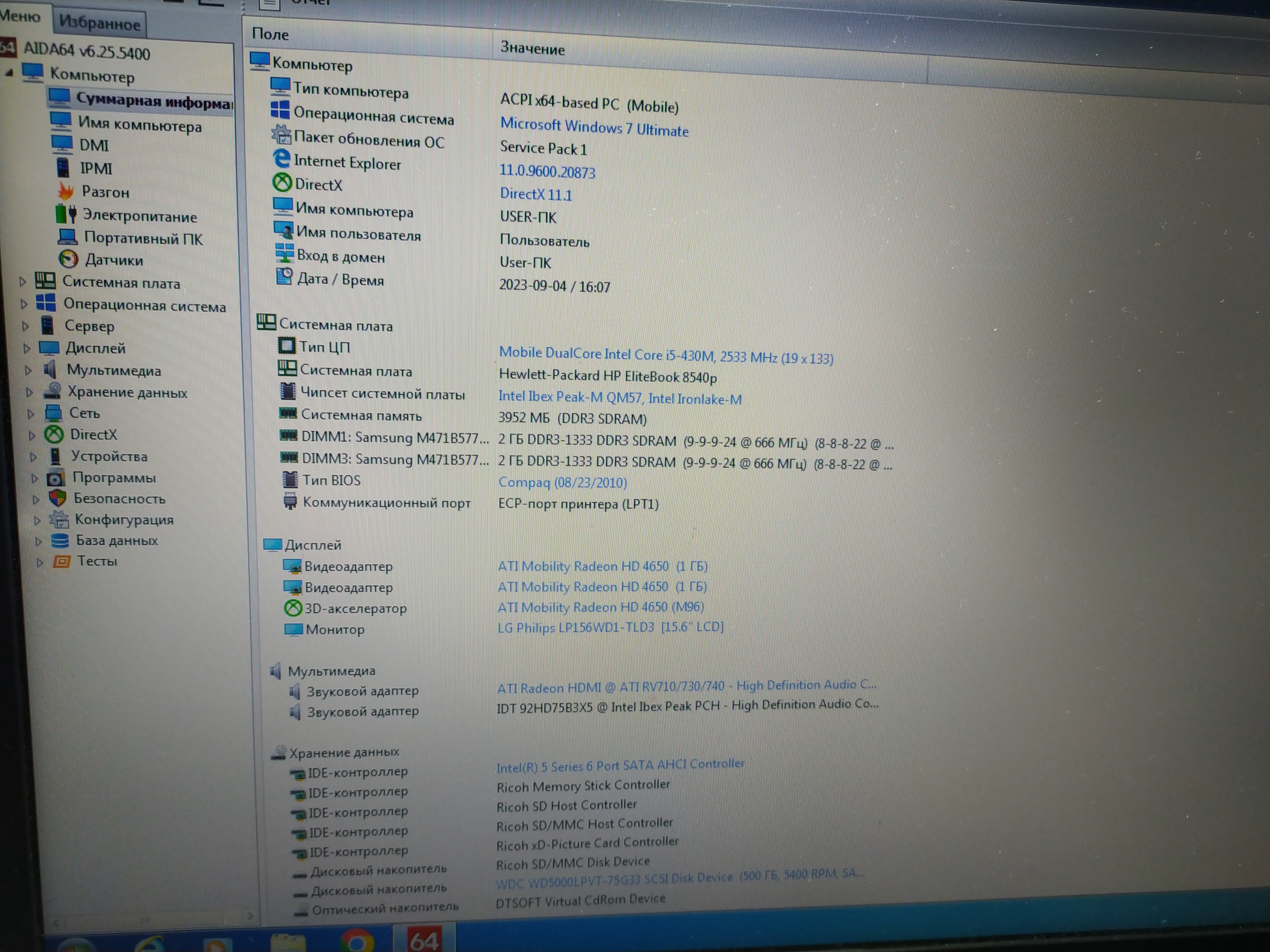Open the Intel 5 Series SATA AHCI Controller link
The width and height of the screenshot is (1270, 952).
pyautogui.click(x=620, y=765)
